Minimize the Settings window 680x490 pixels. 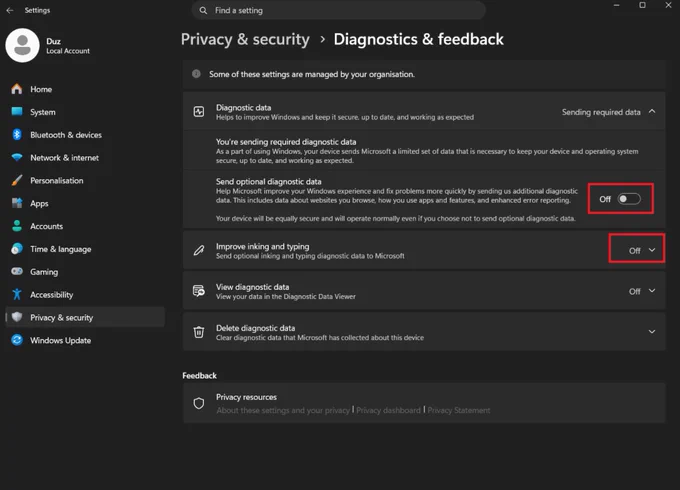click(x=616, y=5)
